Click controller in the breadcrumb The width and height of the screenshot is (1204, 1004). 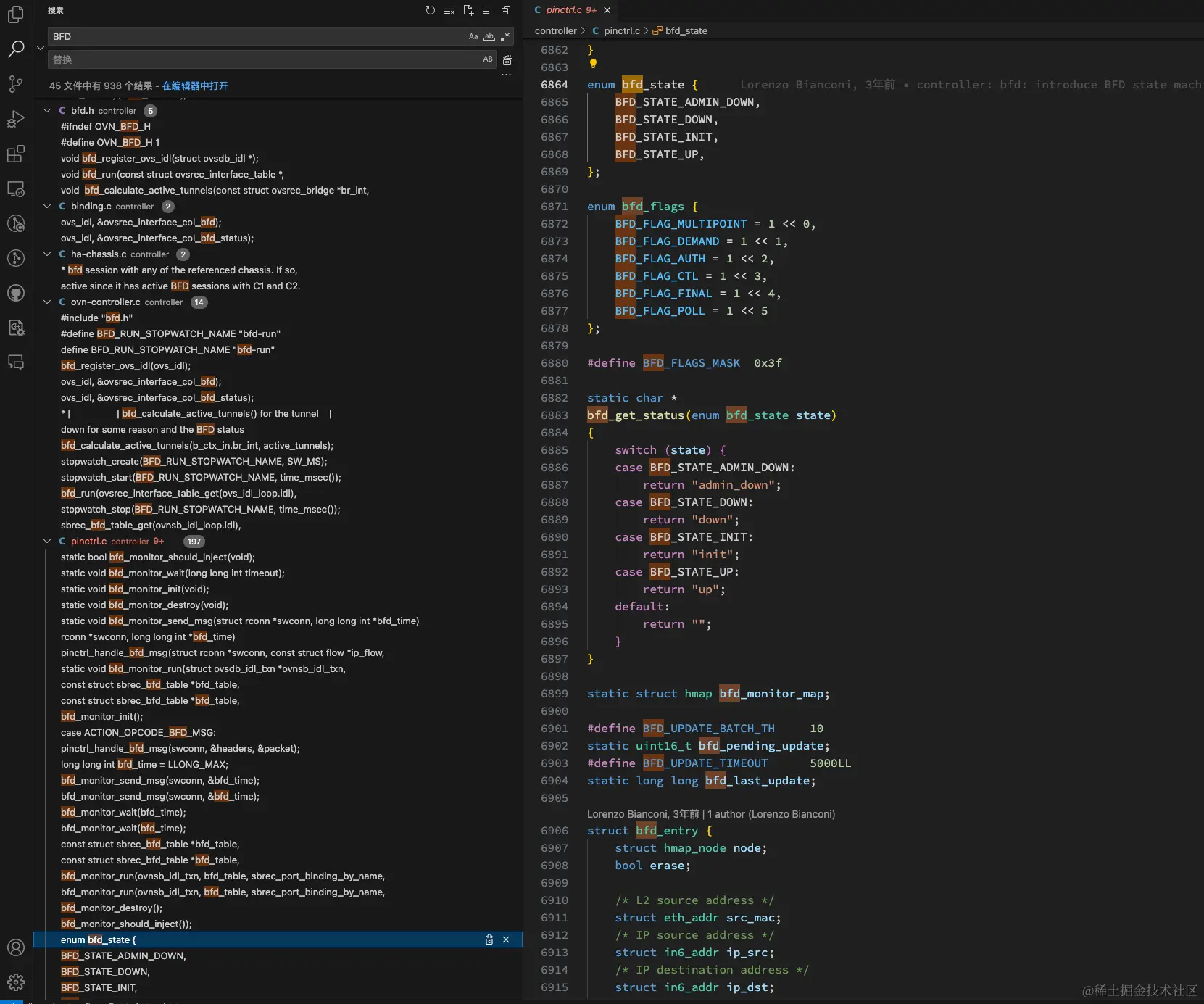(555, 30)
